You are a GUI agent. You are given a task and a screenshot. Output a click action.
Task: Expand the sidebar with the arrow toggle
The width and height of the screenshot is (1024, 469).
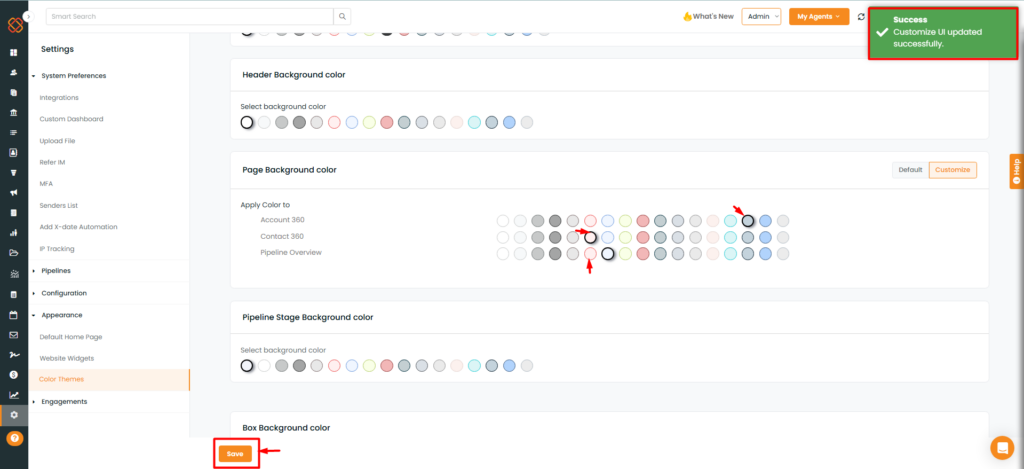(27, 16)
